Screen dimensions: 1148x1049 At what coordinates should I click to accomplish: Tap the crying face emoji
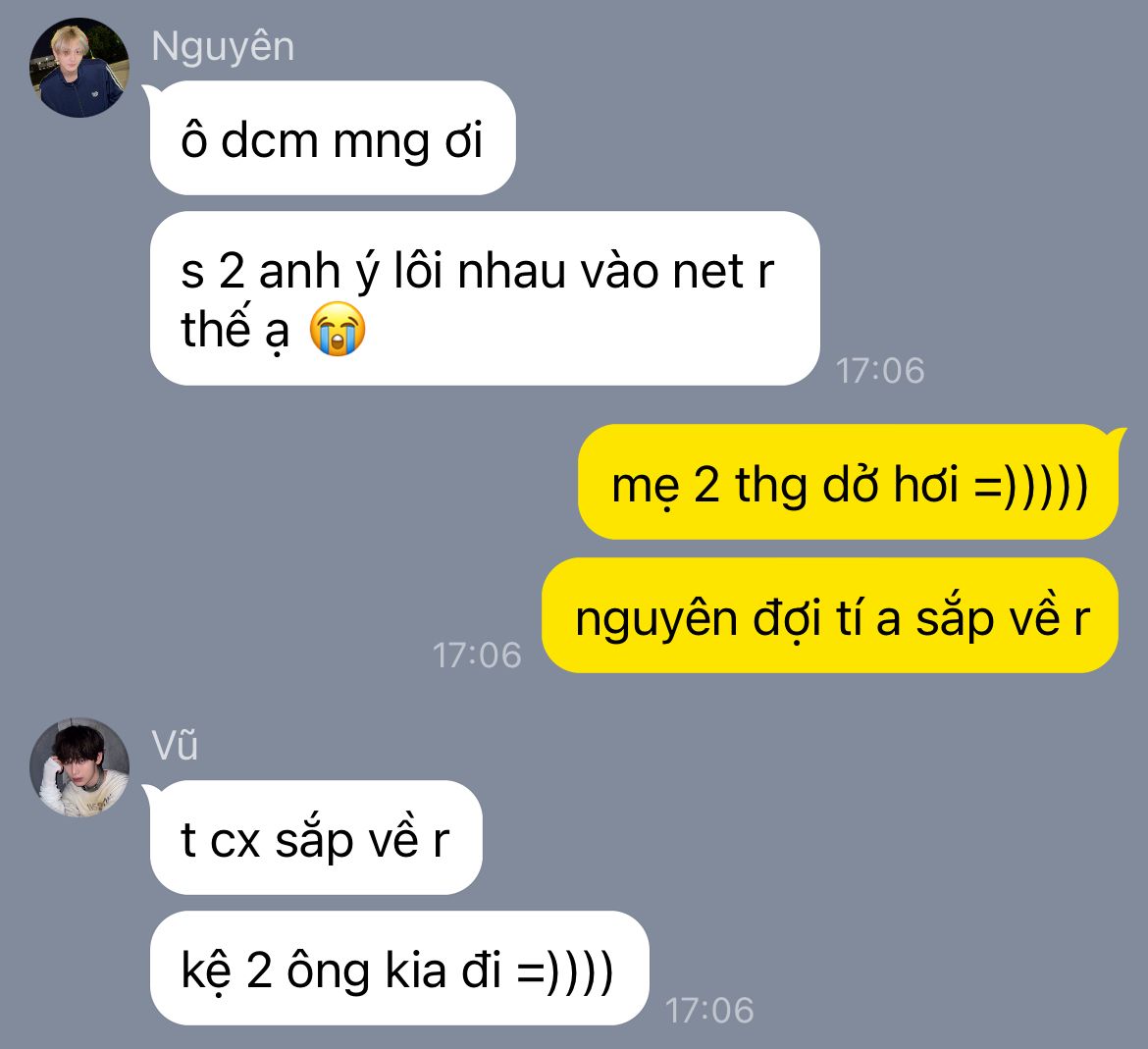coord(337,329)
